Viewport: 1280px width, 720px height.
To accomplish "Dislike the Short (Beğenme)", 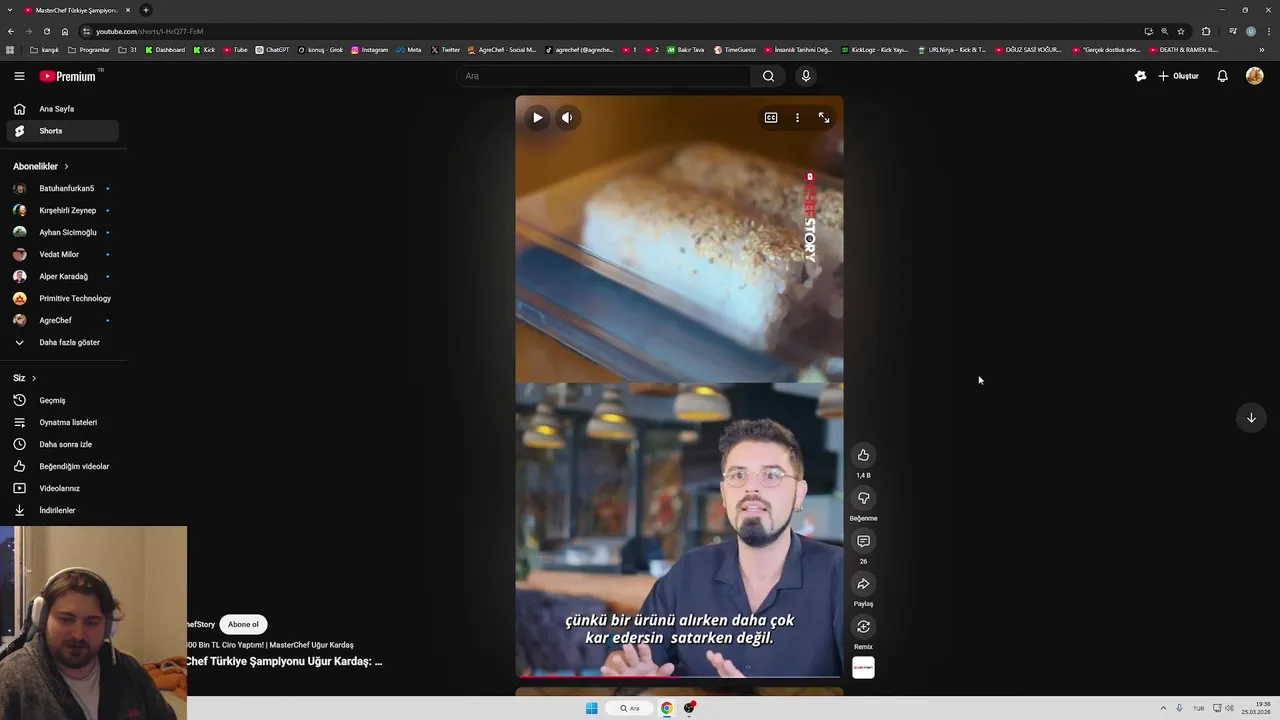I will point(863,498).
